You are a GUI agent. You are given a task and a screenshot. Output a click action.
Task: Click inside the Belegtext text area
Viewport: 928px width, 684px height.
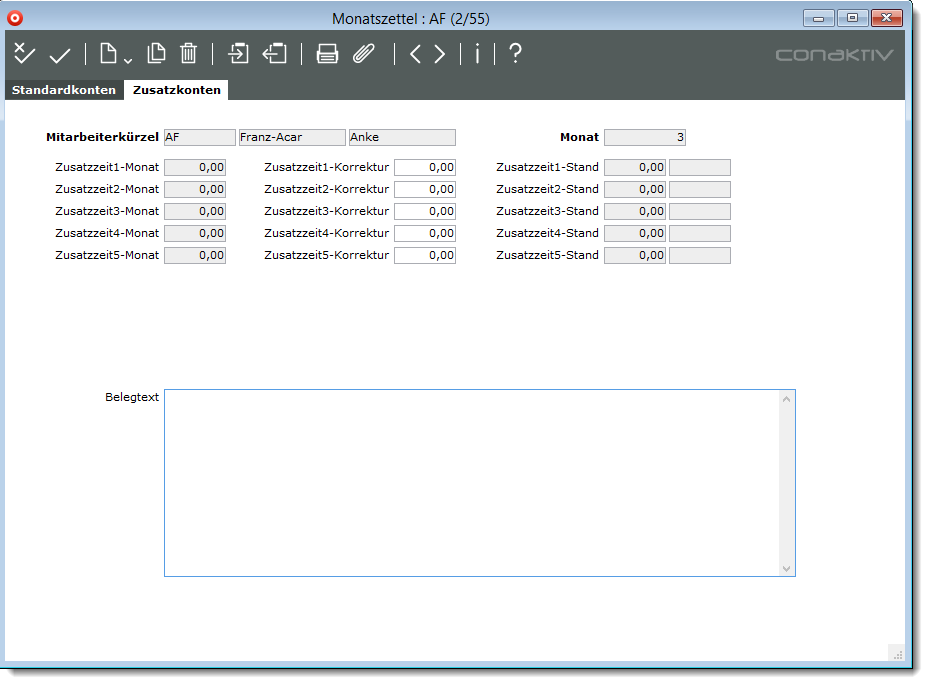click(470, 482)
